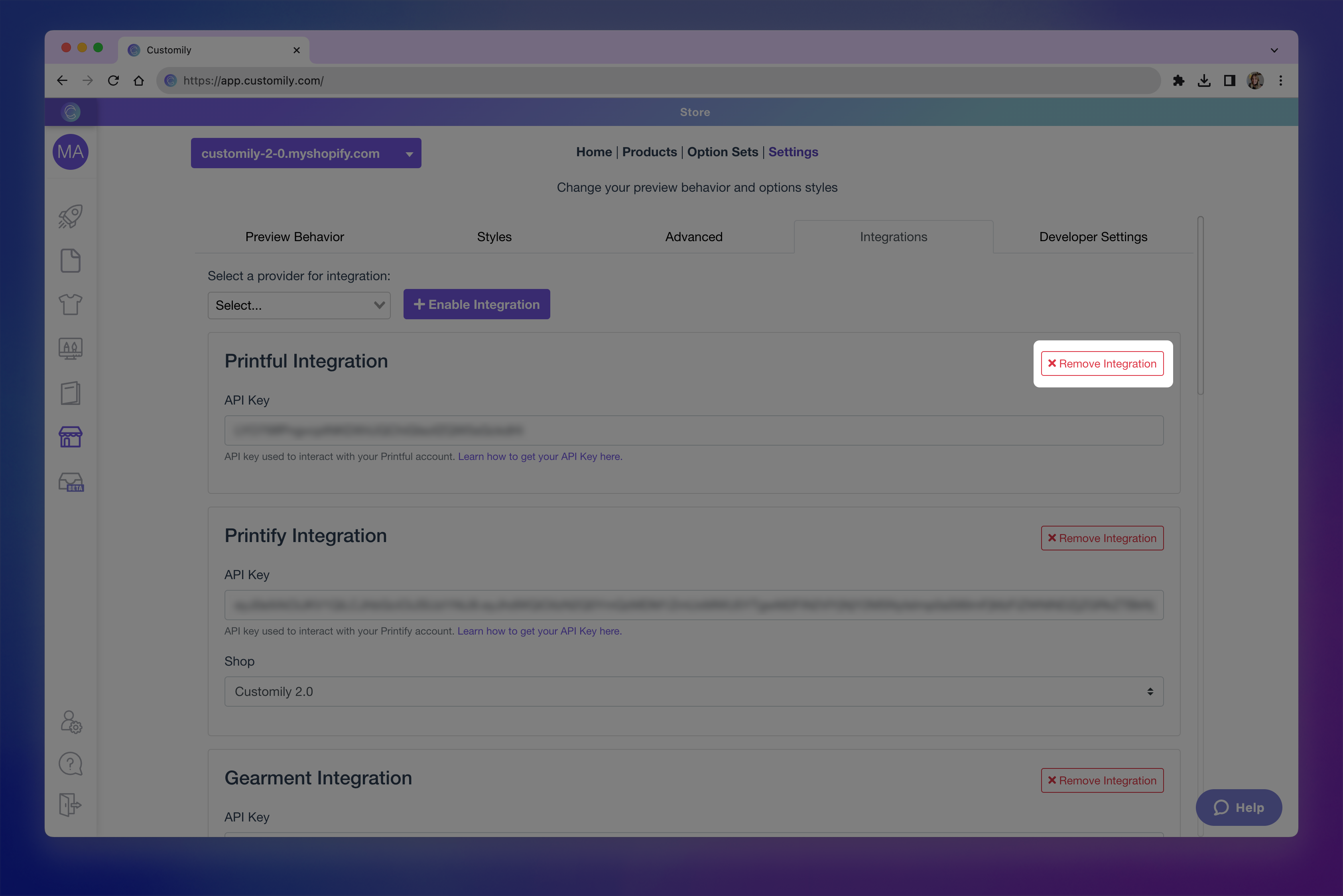Viewport: 1343px width, 896px height.
Task: Open the BETA store sidebar icon
Action: pyautogui.click(x=71, y=482)
